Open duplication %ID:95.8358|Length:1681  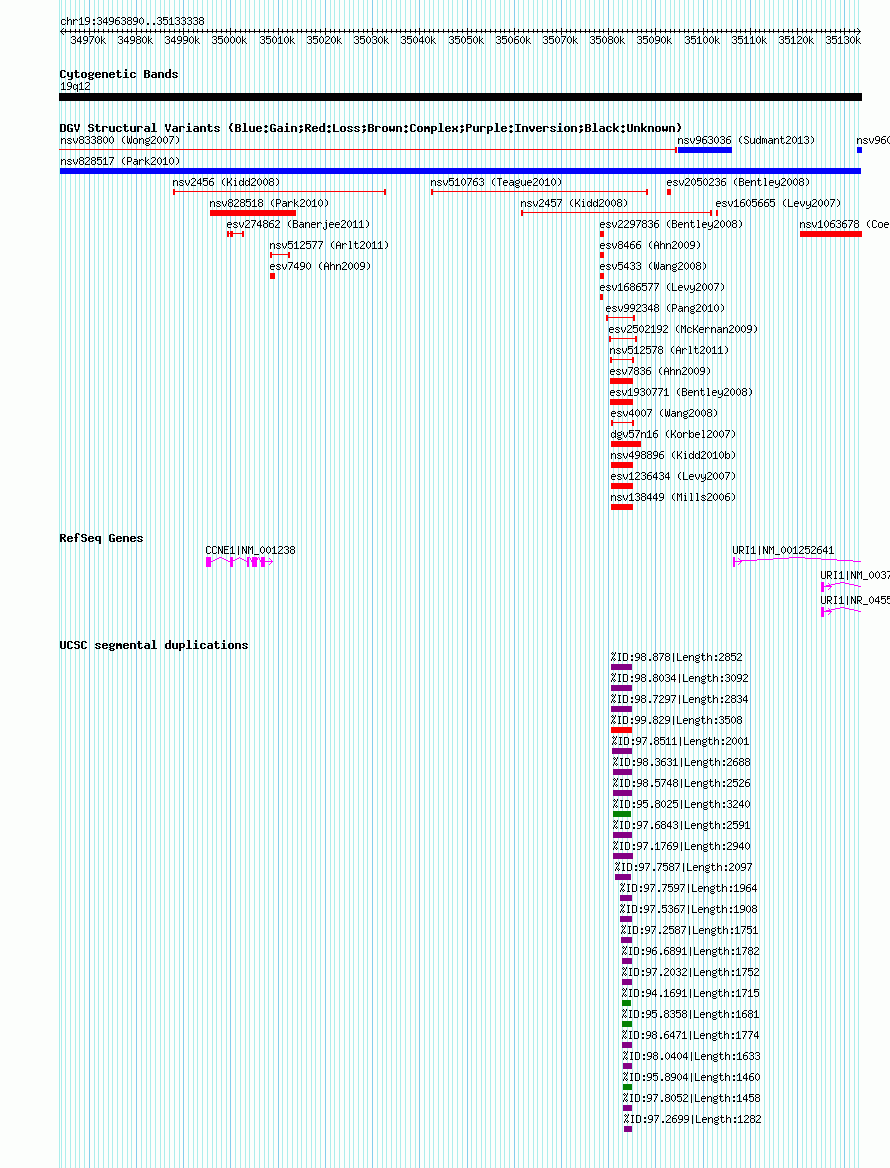click(690, 1013)
